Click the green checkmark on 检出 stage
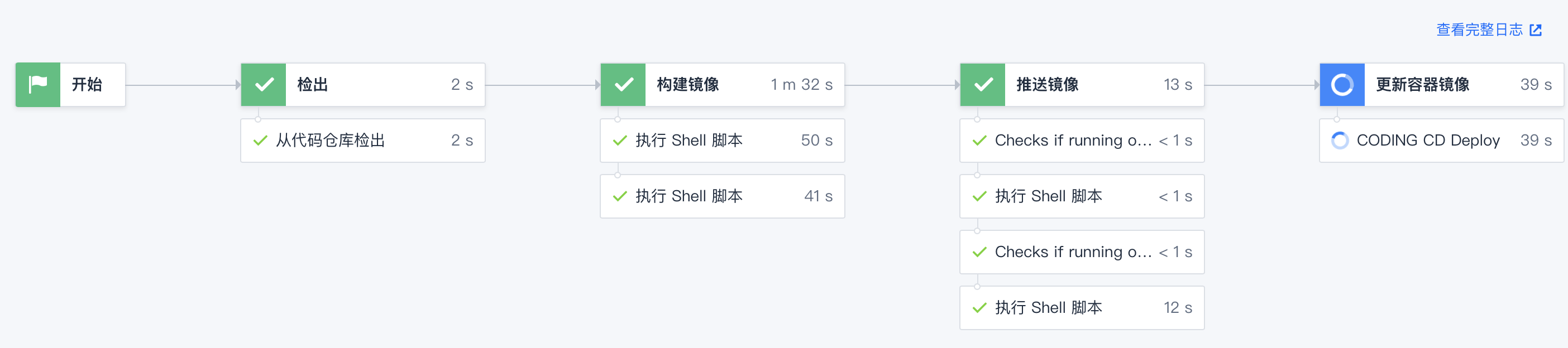1568x348 pixels. point(263,85)
